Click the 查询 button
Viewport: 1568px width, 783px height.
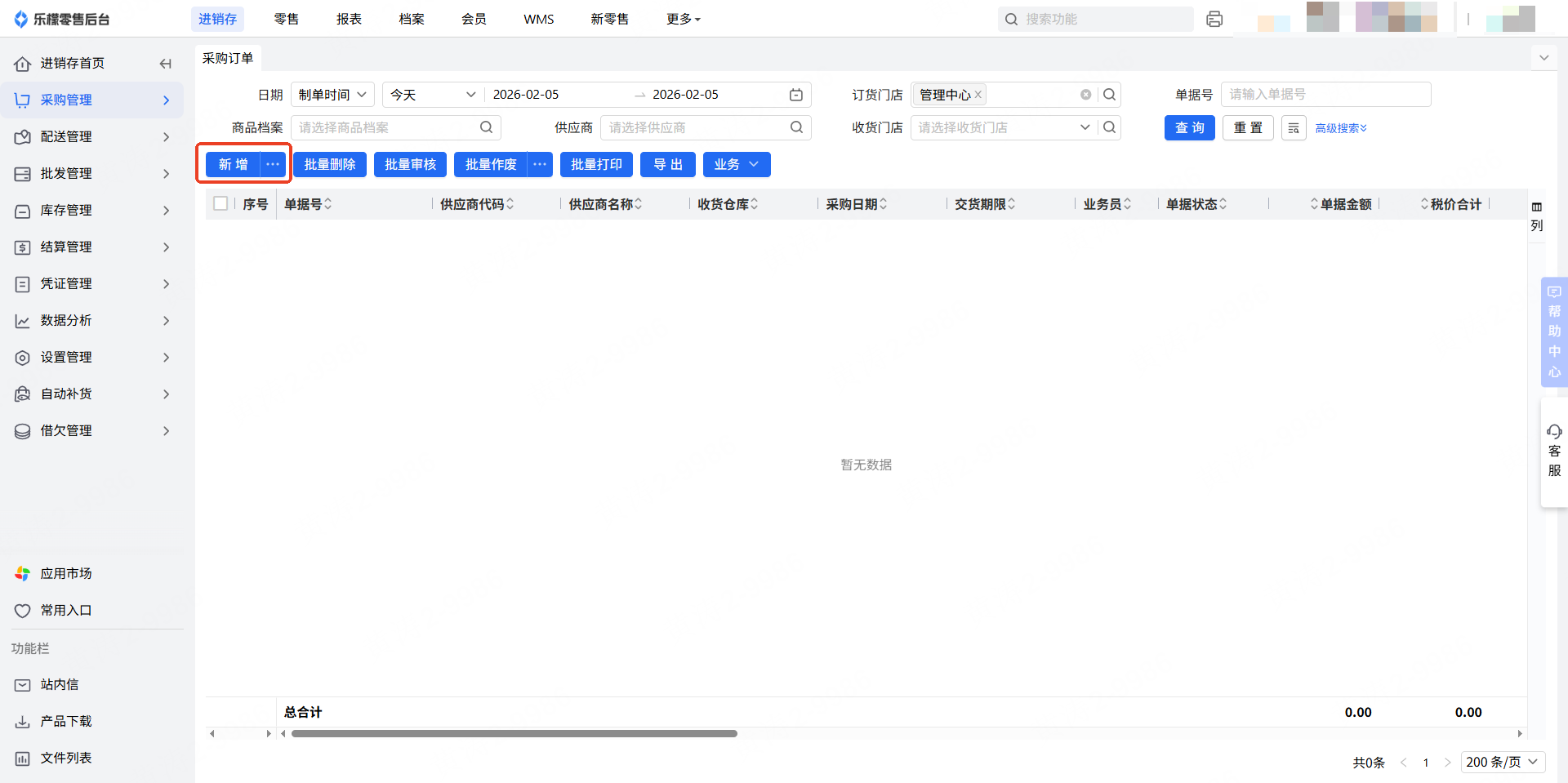click(x=1189, y=128)
